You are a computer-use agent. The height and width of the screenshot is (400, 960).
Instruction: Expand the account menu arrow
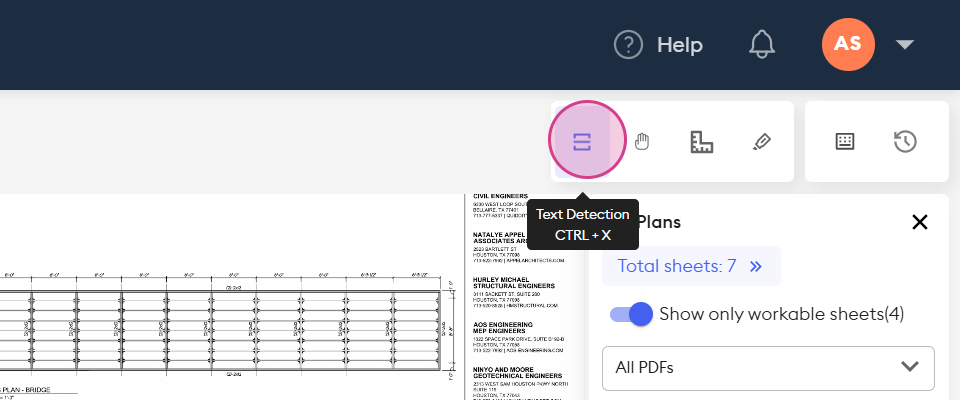(904, 45)
